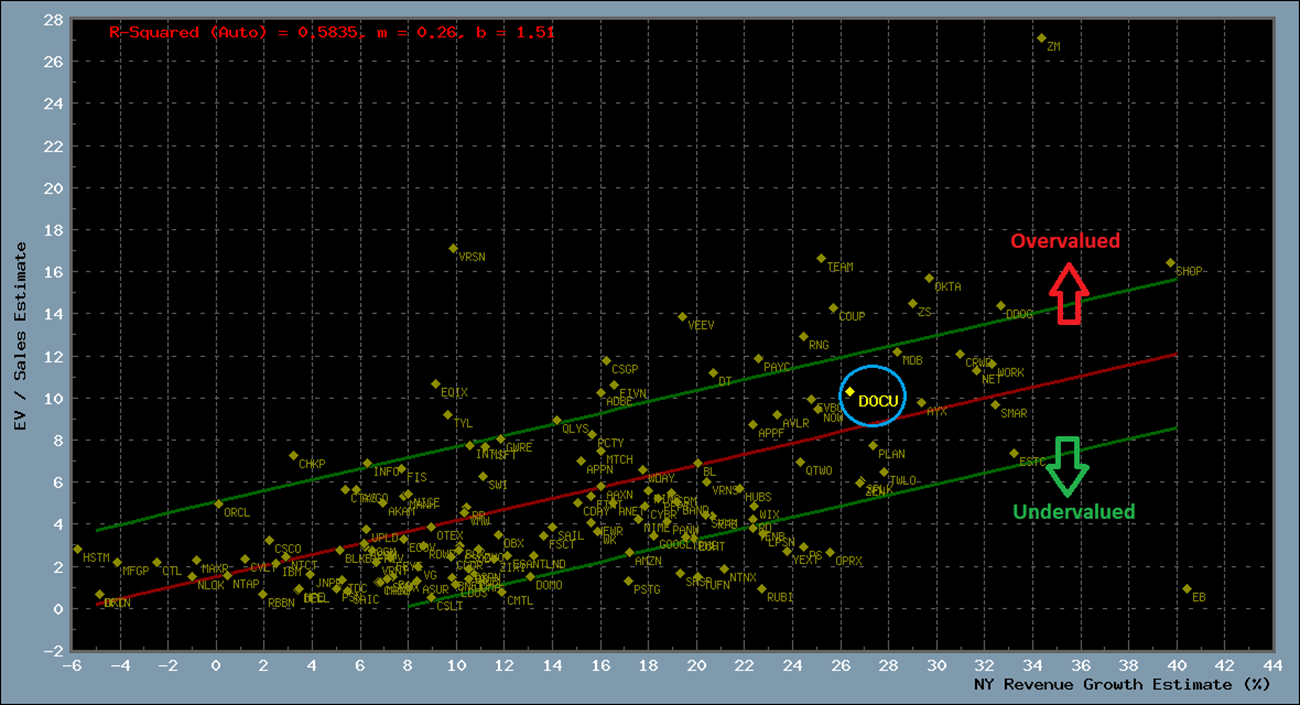Select the VEEV ticker label
Image resolution: width=1300 pixels, height=705 pixels.
[701, 325]
